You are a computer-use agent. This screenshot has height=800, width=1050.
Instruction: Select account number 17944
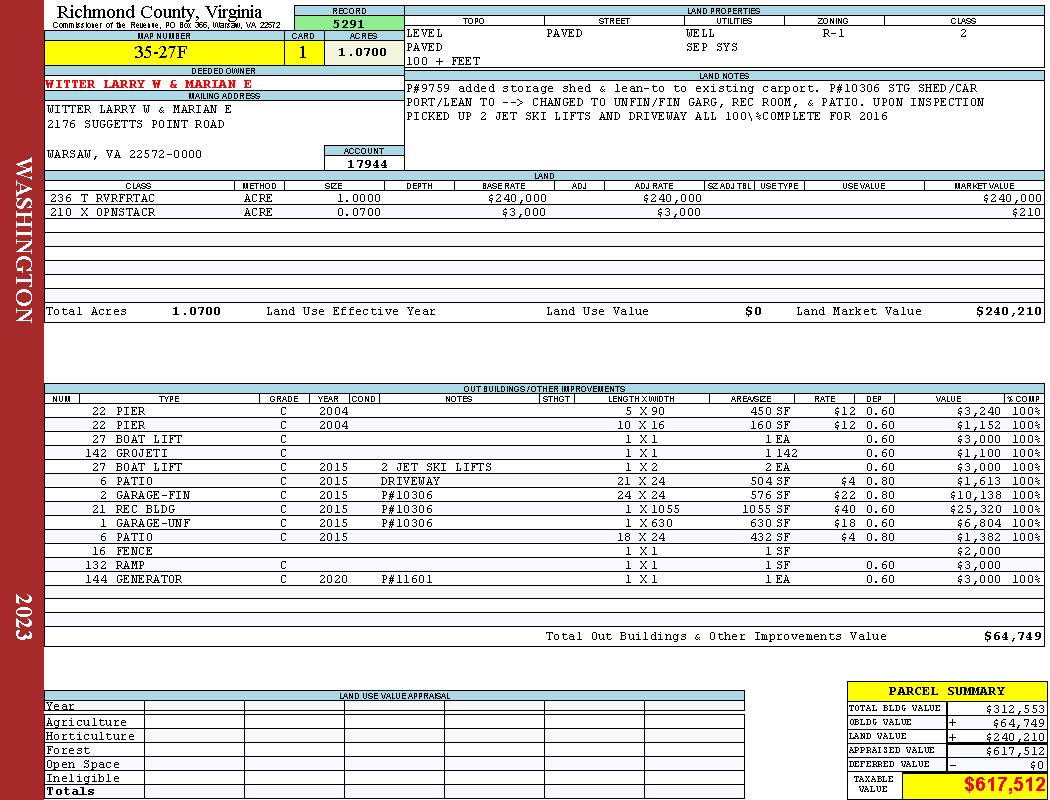click(366, 163)
